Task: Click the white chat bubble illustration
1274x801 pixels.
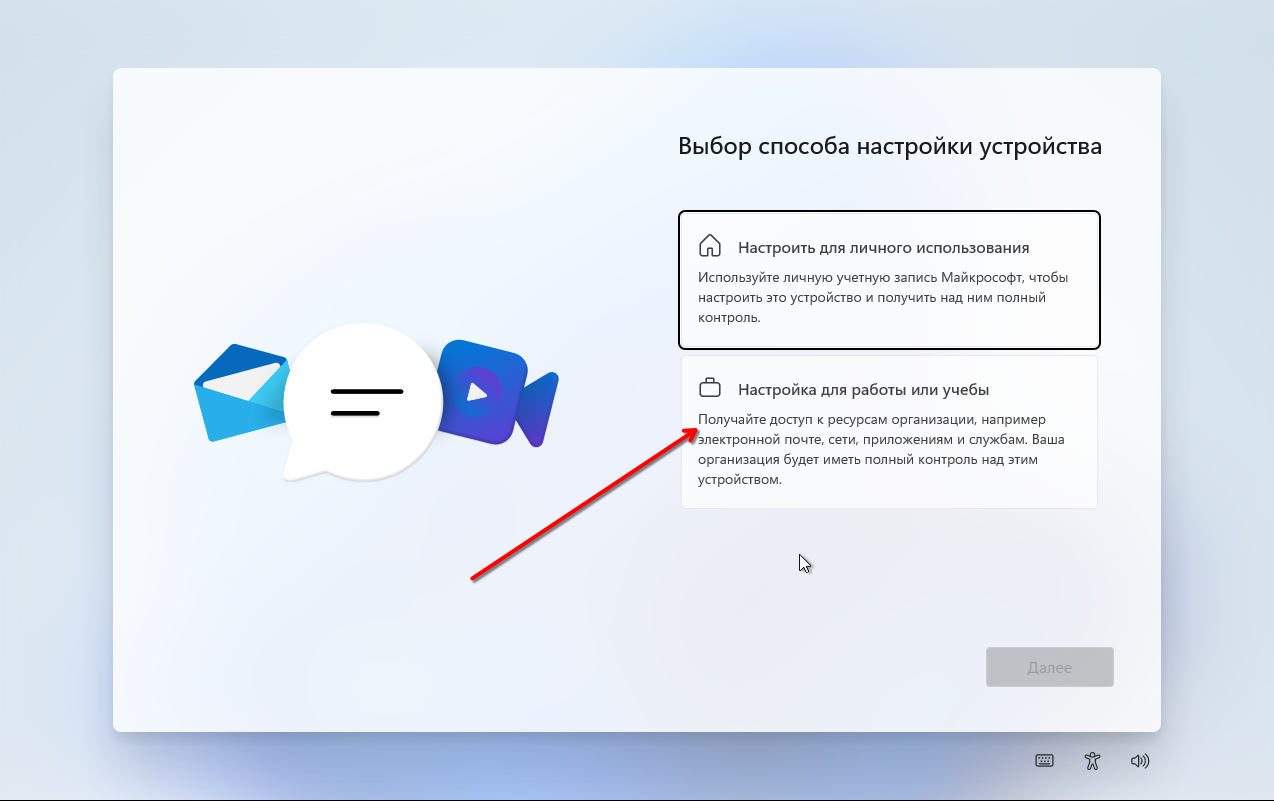Action: pos(363,401)
